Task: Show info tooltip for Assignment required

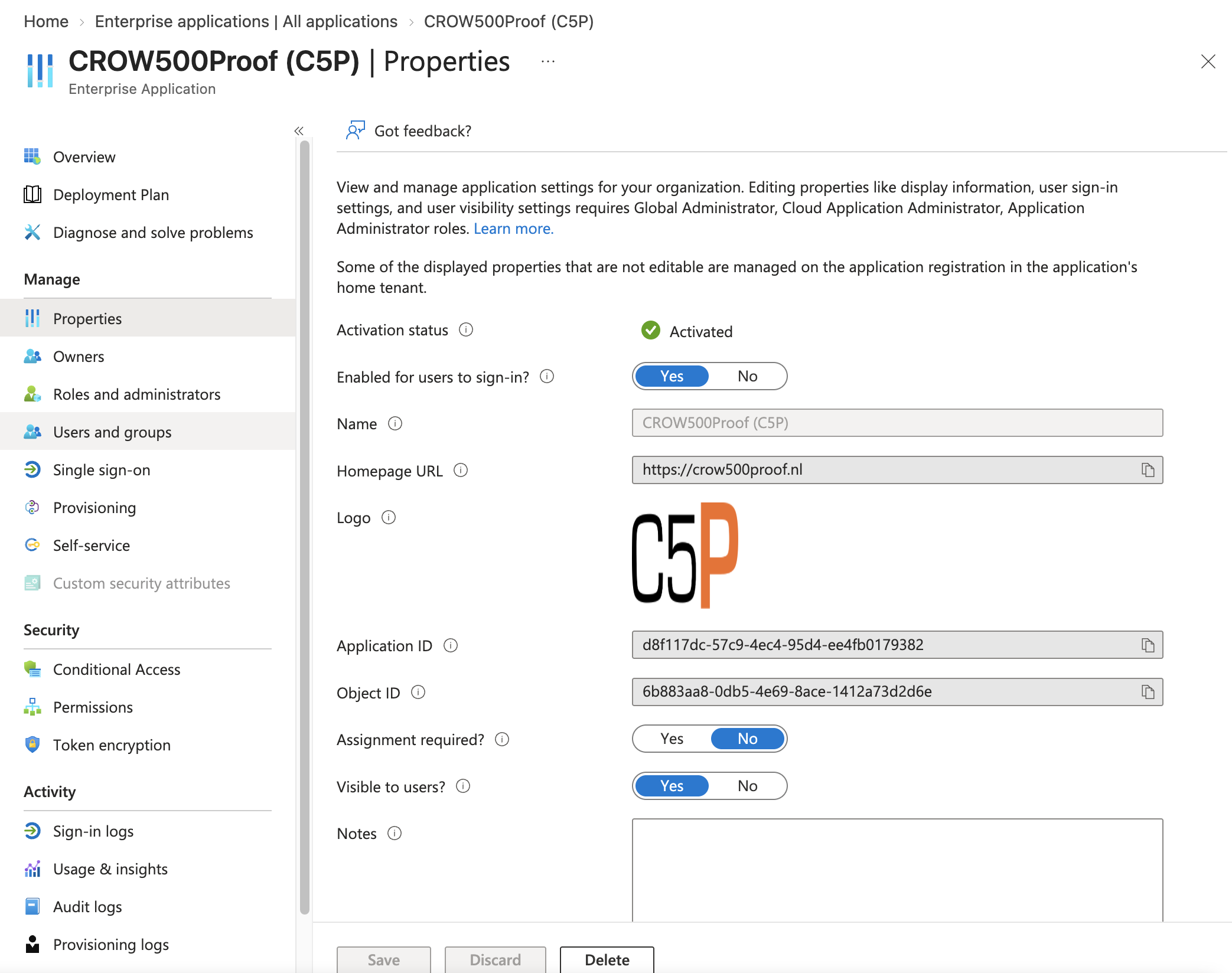Action: [x=502, y=739]
